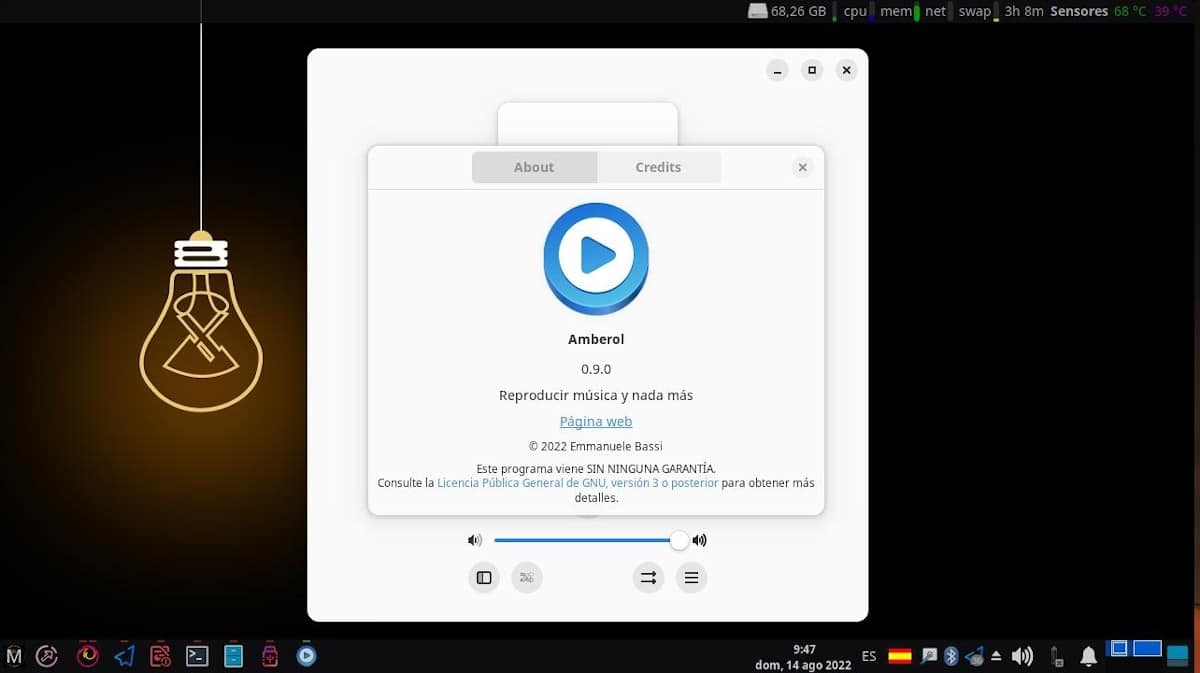This screenshot has height=673, width=1200.
Task: Click the 68 °C temperature reading
Action: tap(1130, 11)
